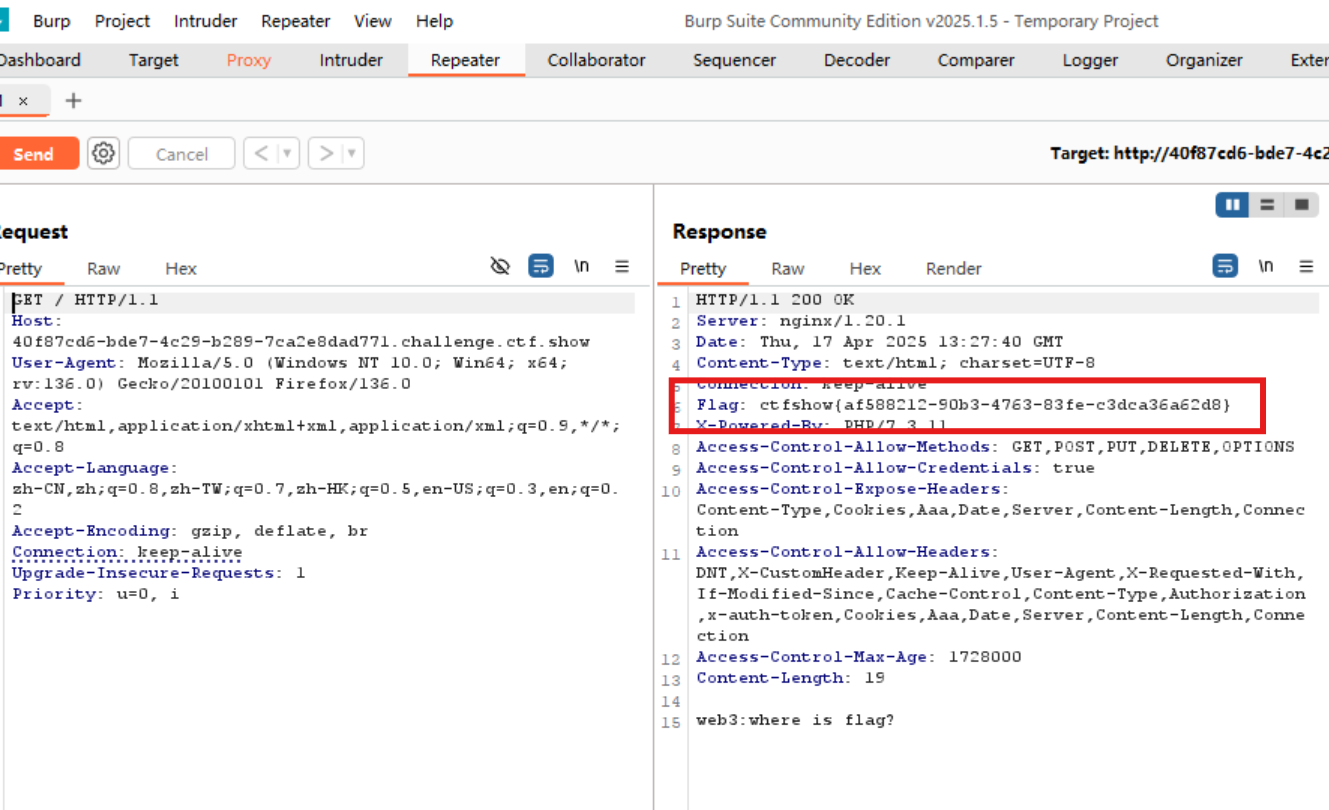Screen dimensions: 1329x810
Task: Click the request line 'GET / HTTP/1.1'
Action: [85, 300]
